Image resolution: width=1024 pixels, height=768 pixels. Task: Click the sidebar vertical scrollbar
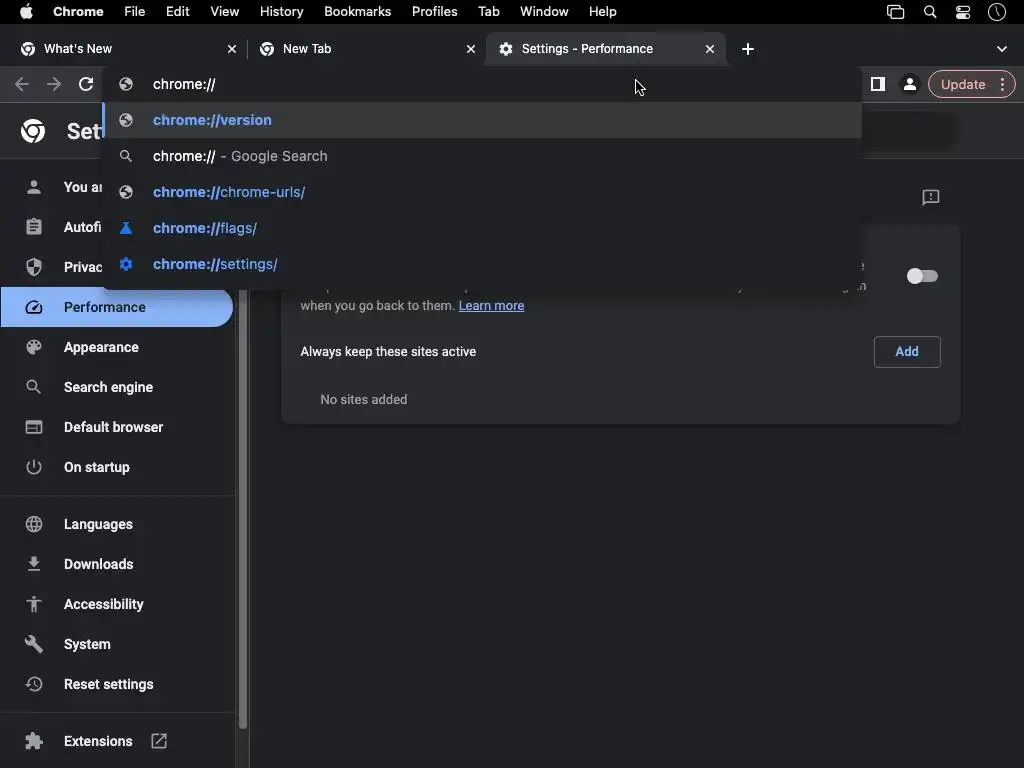[x=243, y=509]
